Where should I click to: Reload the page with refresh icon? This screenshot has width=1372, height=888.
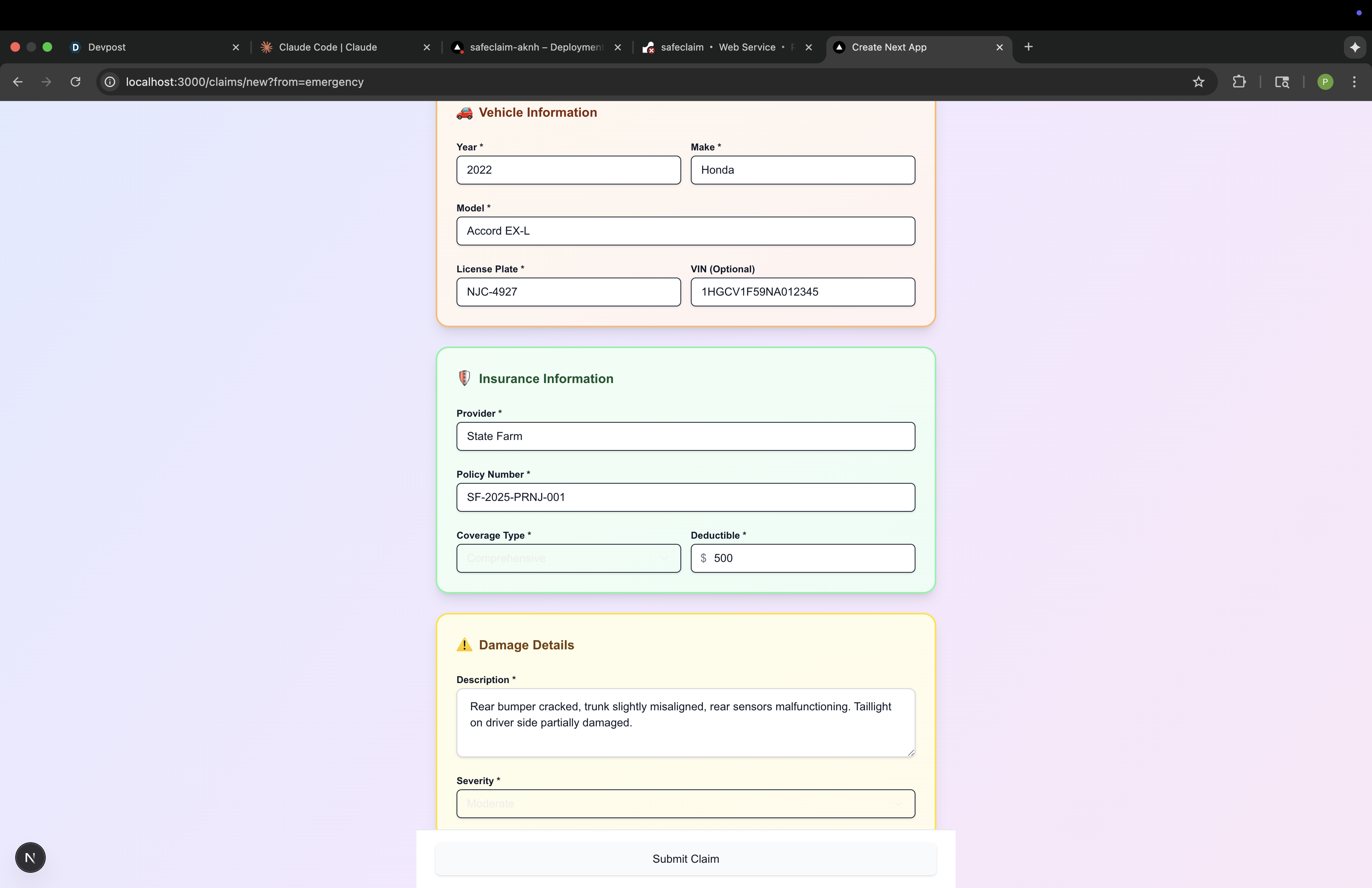75,82
